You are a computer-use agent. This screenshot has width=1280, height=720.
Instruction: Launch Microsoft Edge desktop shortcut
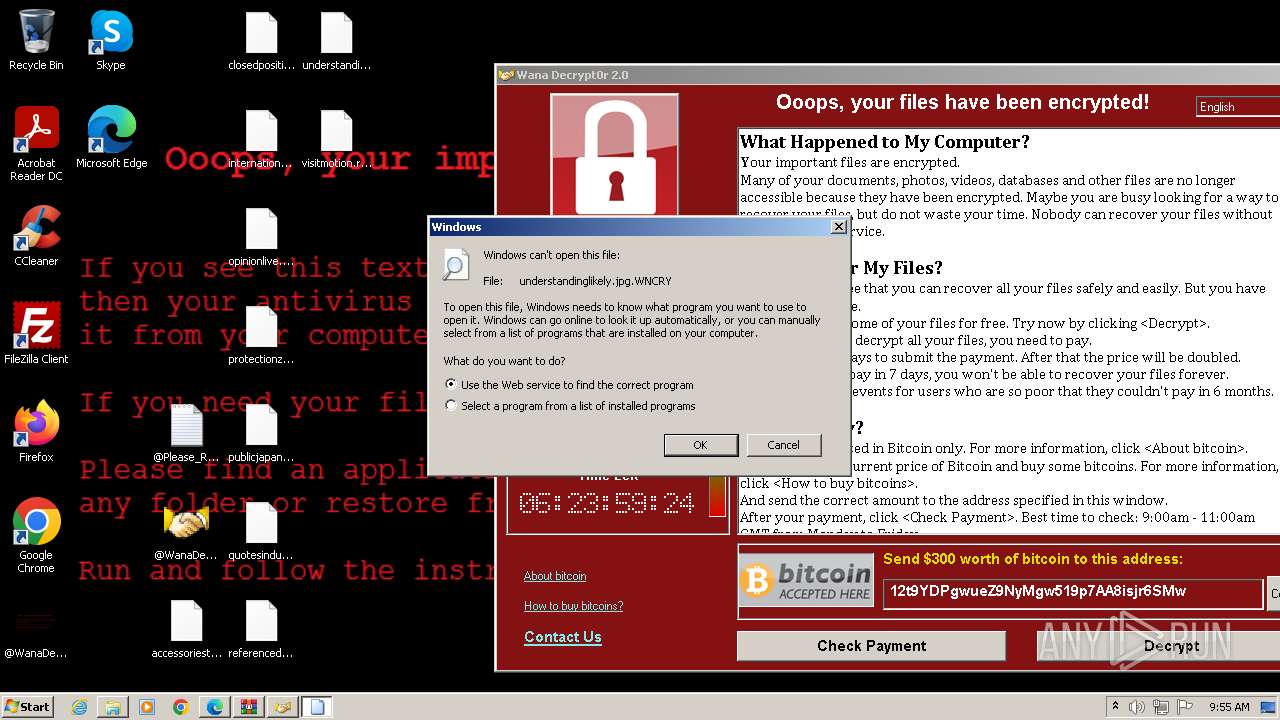(x=111, y=138)
